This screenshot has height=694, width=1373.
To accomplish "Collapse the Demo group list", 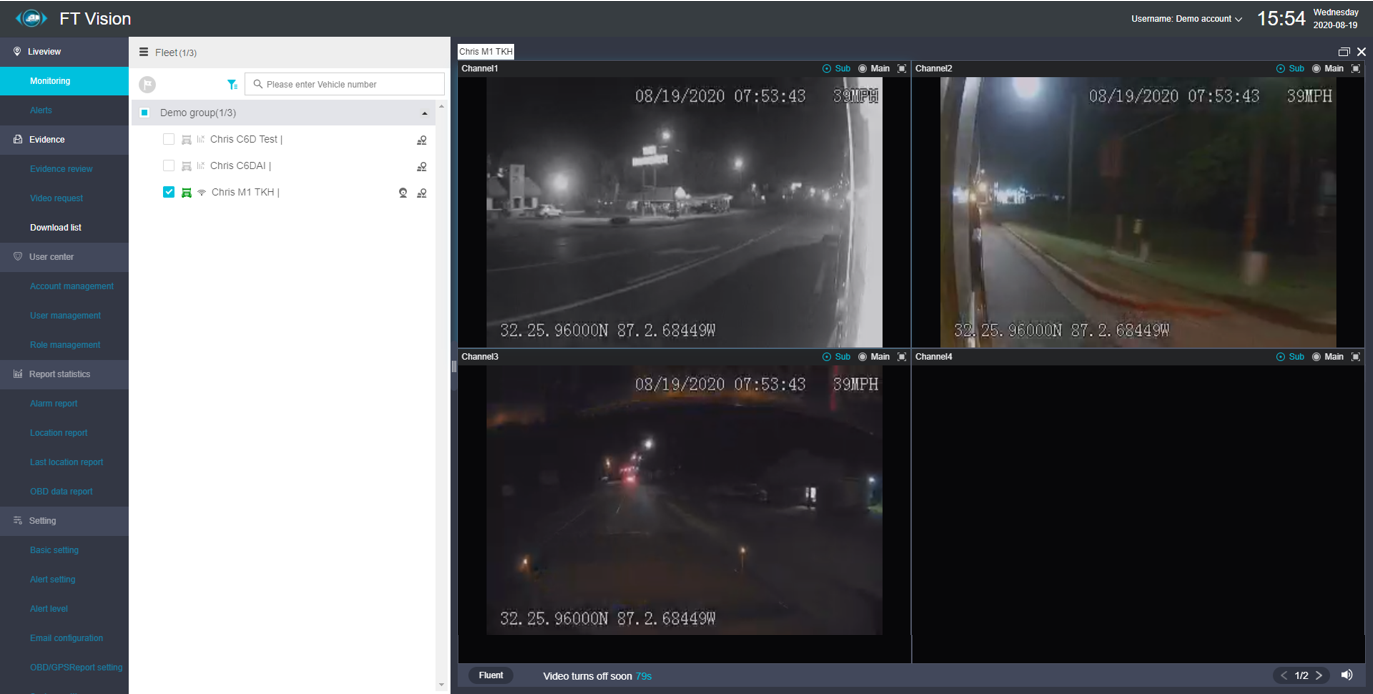I will click(x=424, y=114).
